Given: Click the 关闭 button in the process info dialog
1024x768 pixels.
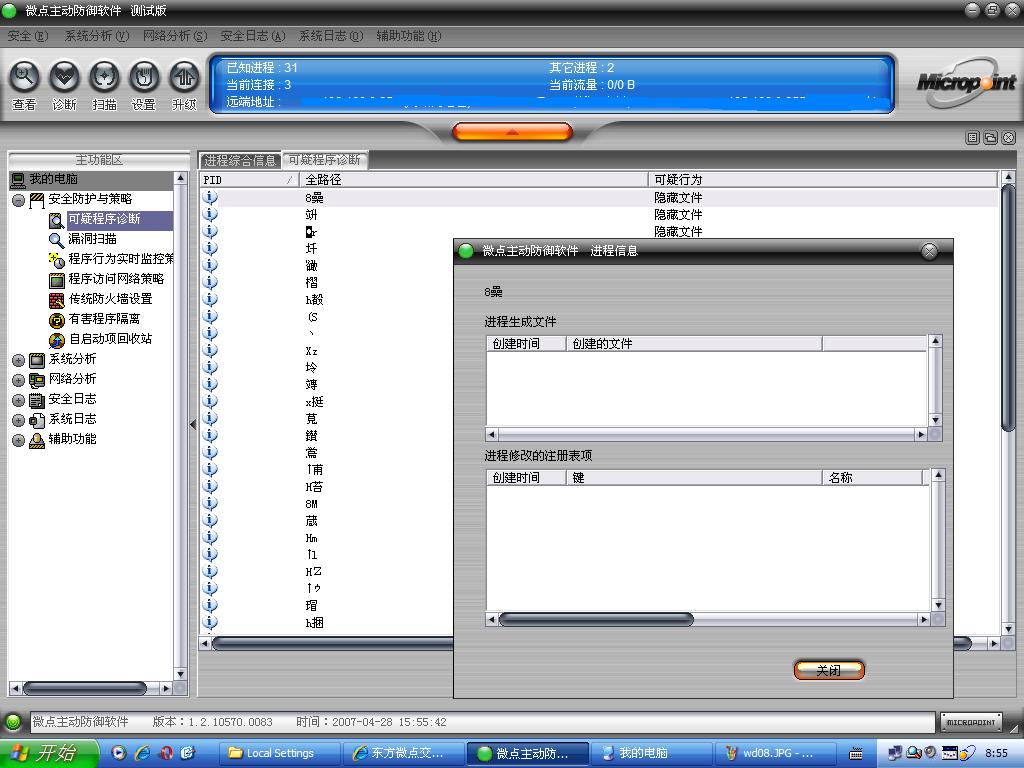Looking at the screenshot, I should point(829,670).
